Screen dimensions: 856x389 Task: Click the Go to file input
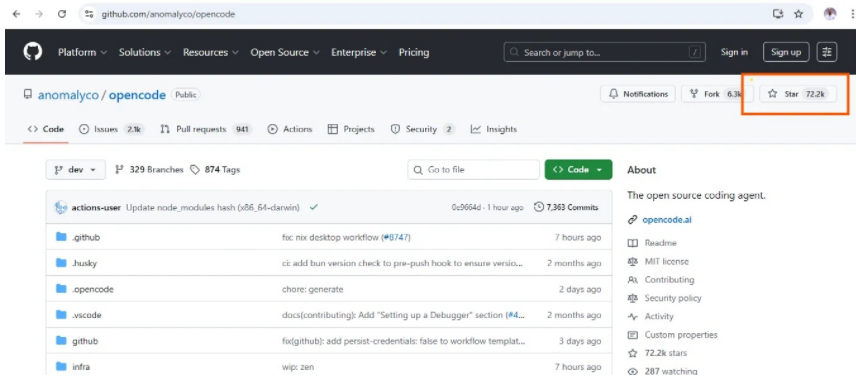click(x=473, y=170)
